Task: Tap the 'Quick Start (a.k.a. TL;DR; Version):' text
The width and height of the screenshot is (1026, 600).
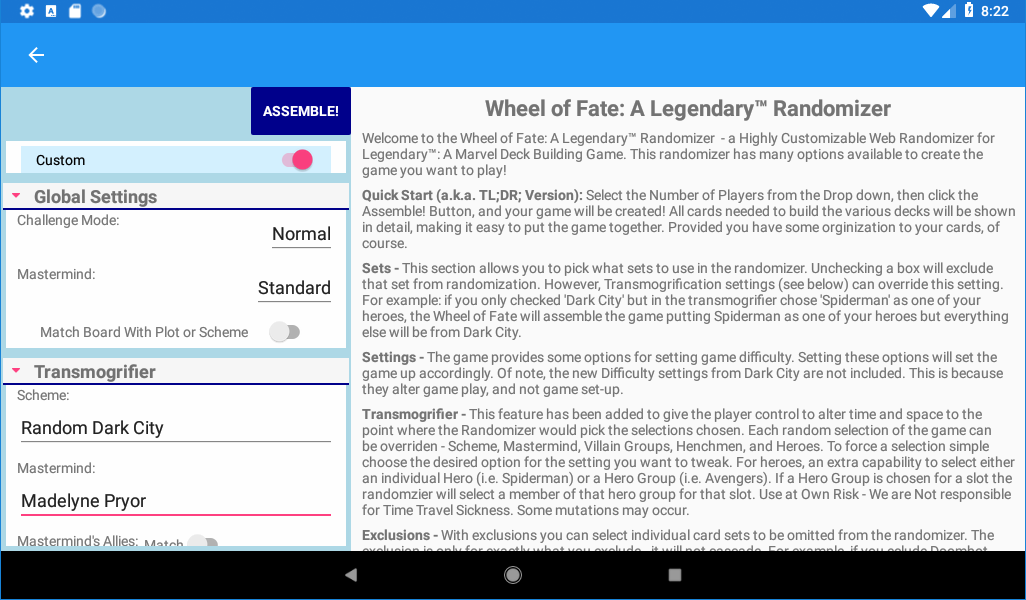Action: 472,196
